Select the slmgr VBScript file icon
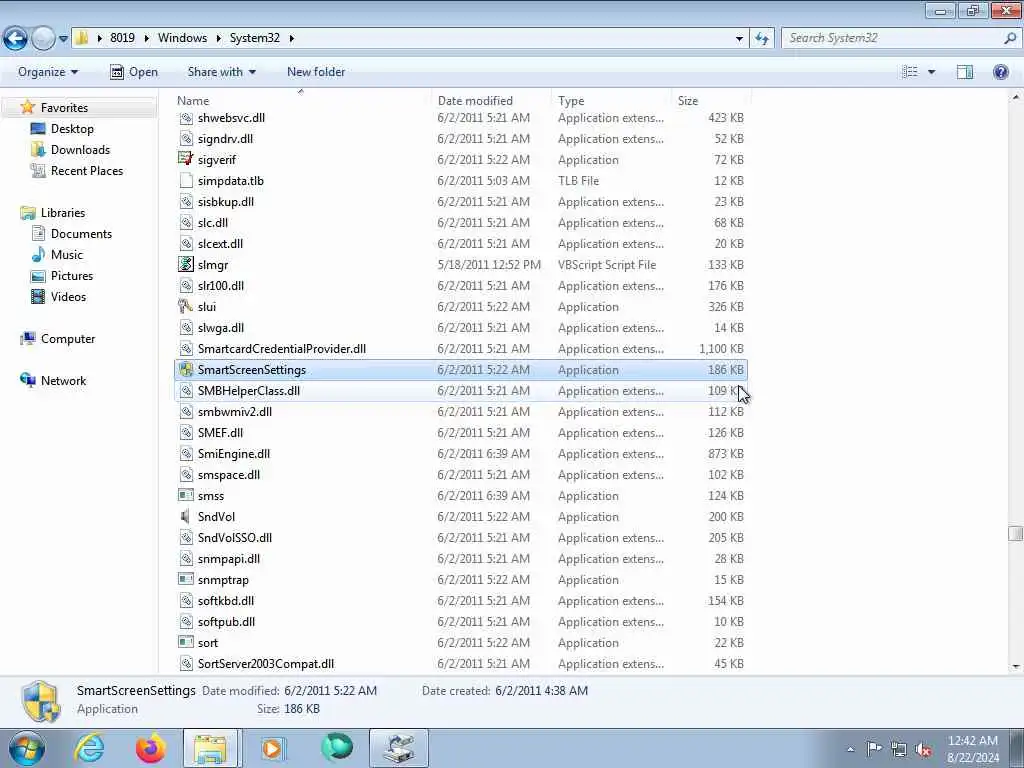 point(186,264)
